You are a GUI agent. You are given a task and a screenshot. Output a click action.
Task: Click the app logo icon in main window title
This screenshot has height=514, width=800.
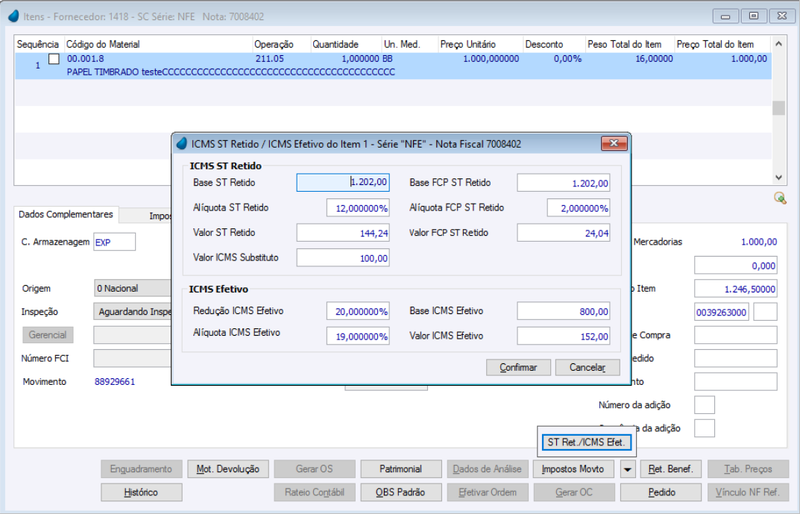click(x=14, y=16)
